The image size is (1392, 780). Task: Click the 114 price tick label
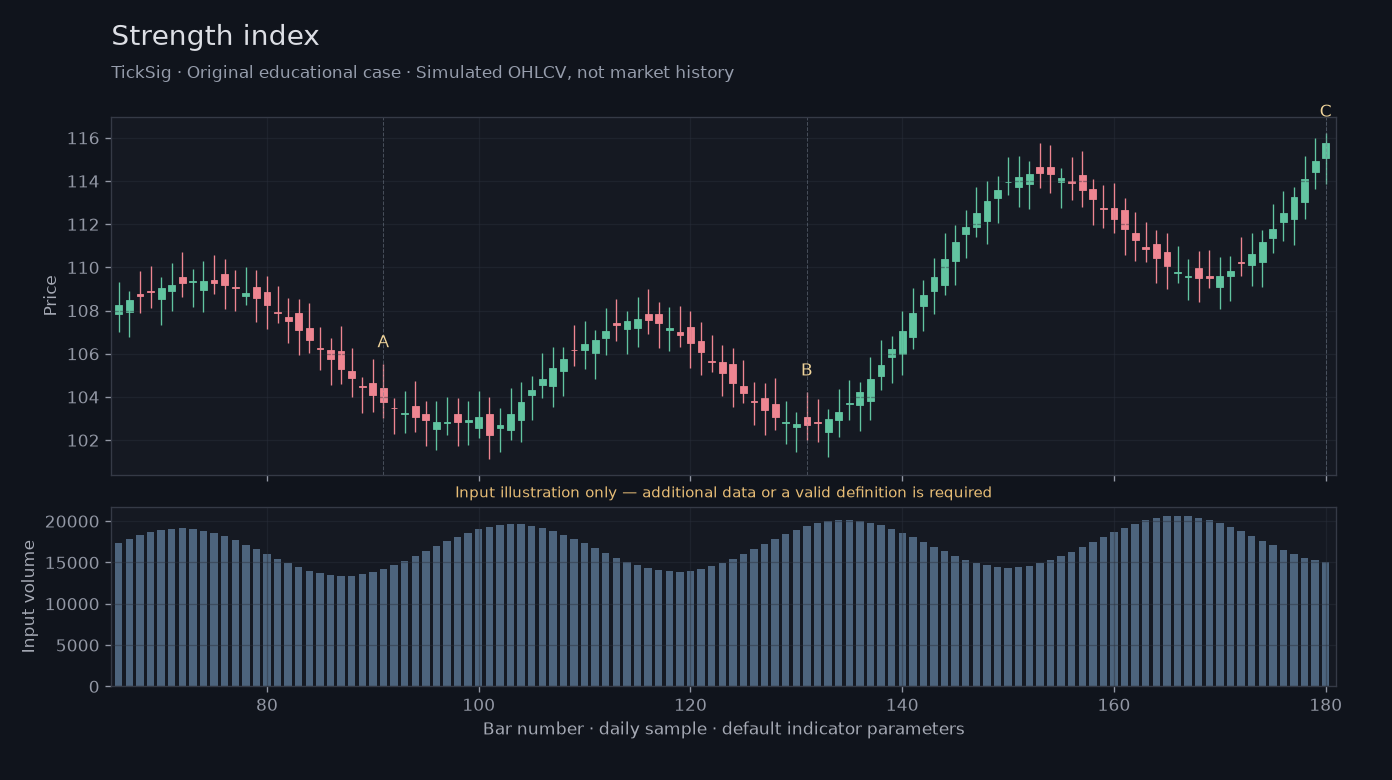click(83, 181)
